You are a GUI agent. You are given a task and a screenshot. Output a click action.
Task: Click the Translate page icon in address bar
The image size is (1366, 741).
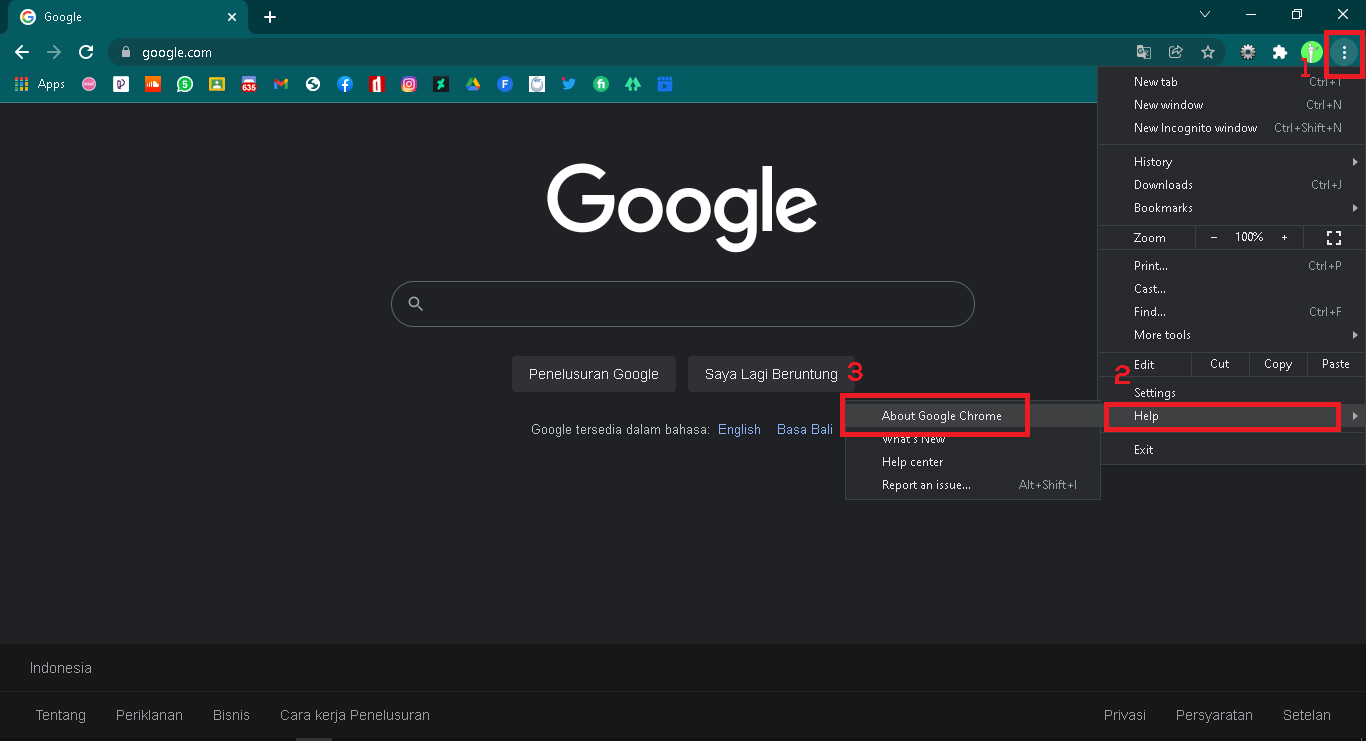(1144, 52)
